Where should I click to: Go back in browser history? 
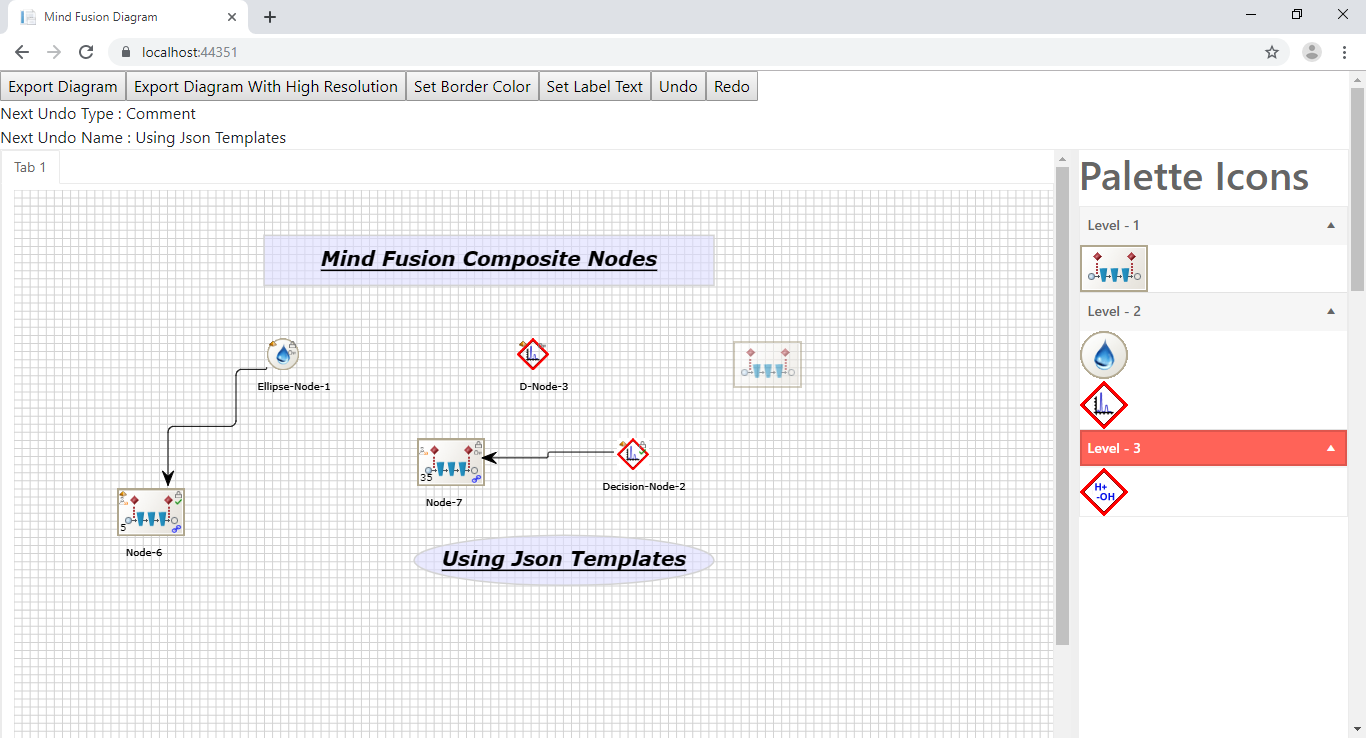pyautogui.click(x=22, y=52)
